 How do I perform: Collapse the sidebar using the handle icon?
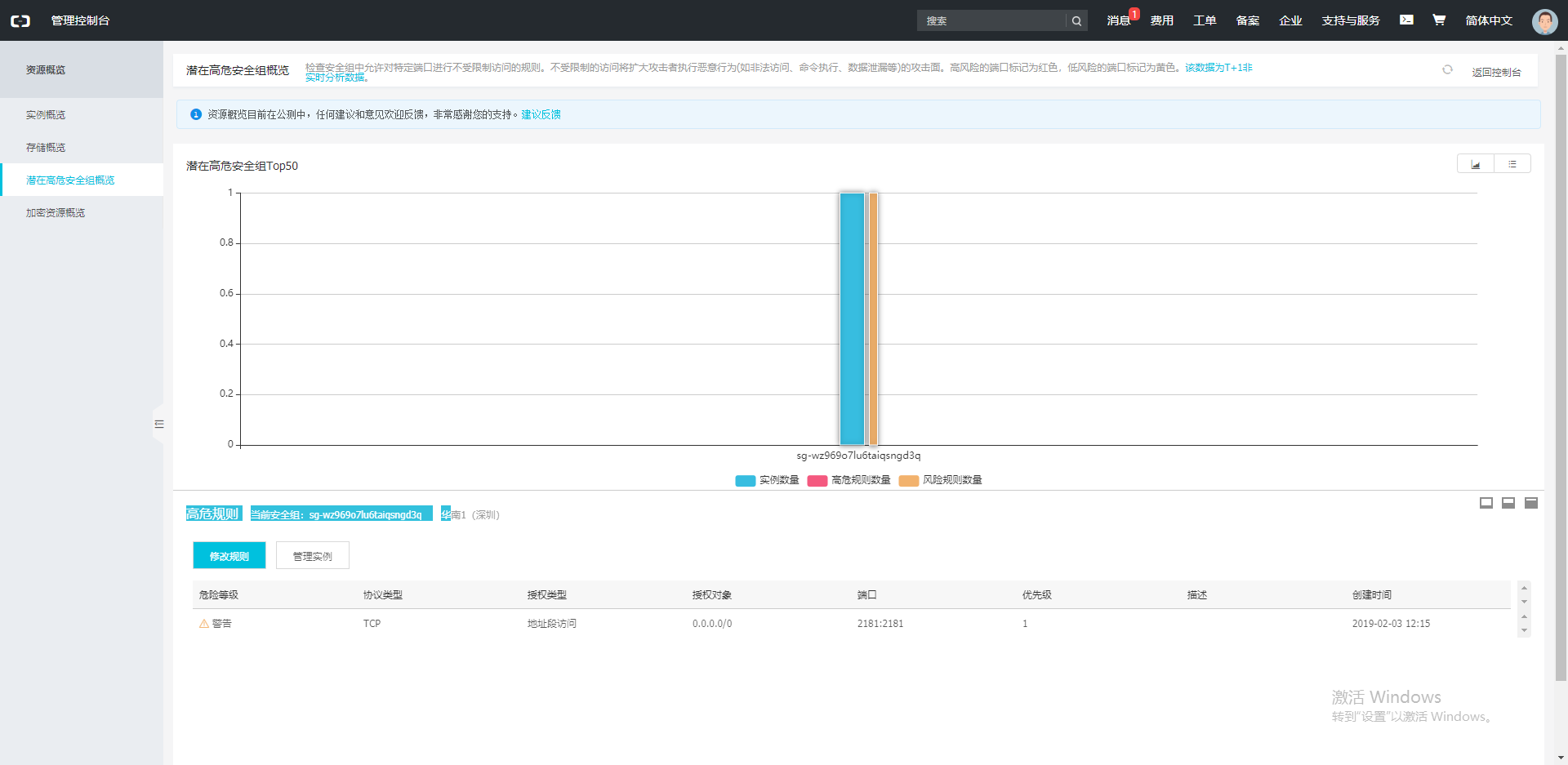[159, 424]
